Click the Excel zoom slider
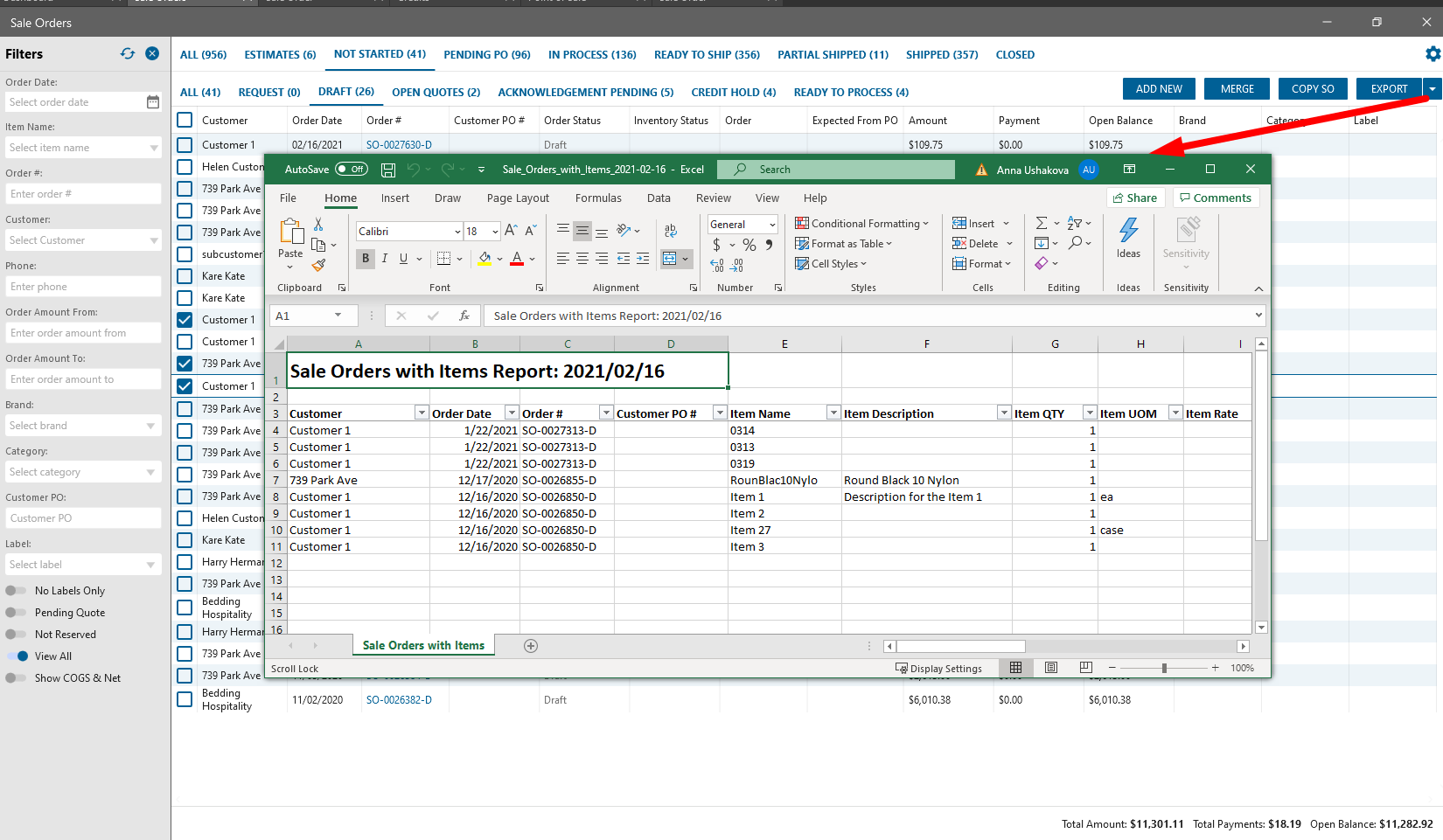Viewport: 1443px width, 840px height. click(1164, 668)
